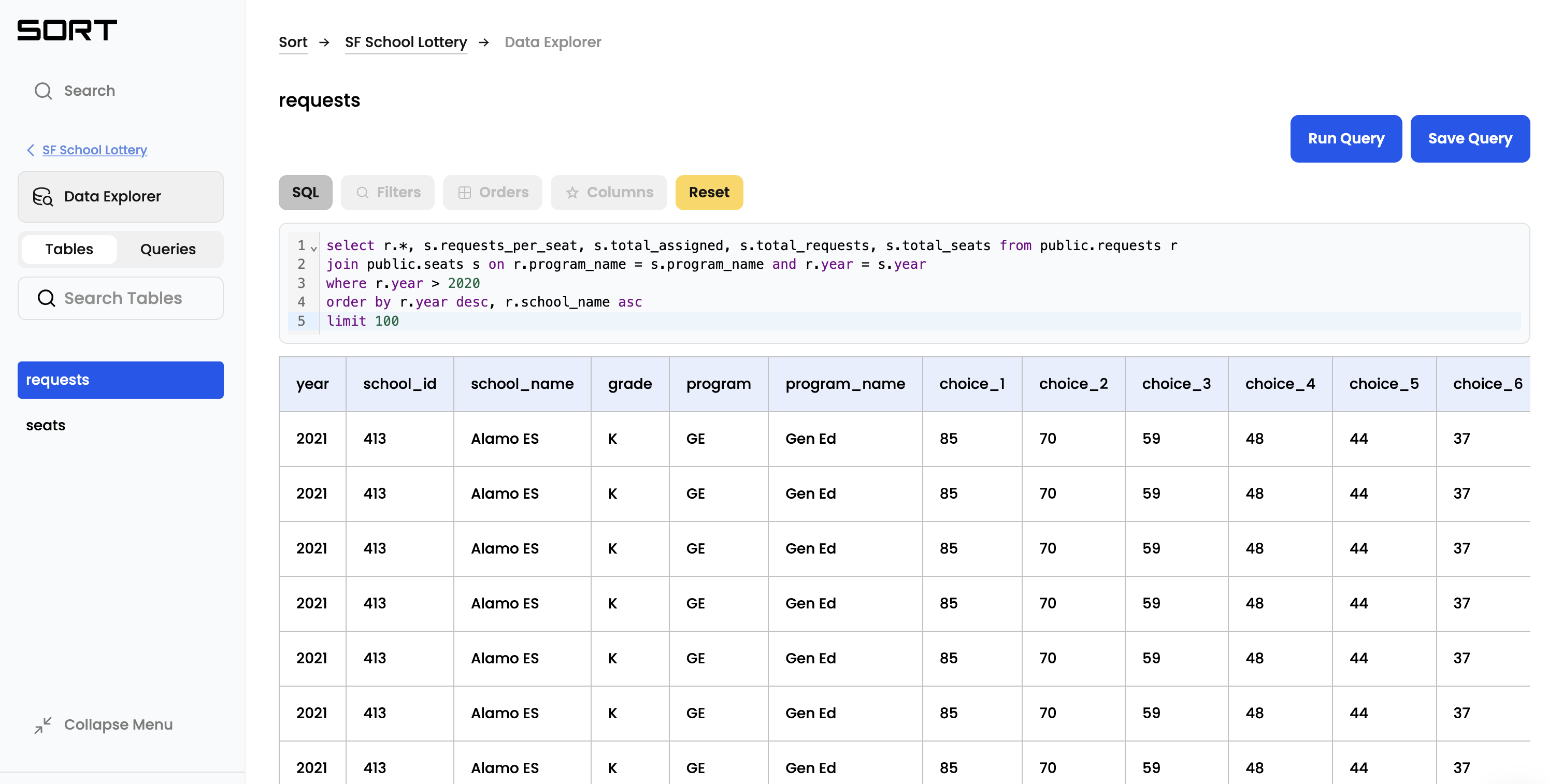Select the SQL mode tab
Image resolution: width=1548 pixels, height=784 pixels.
[x=305, y=192]
